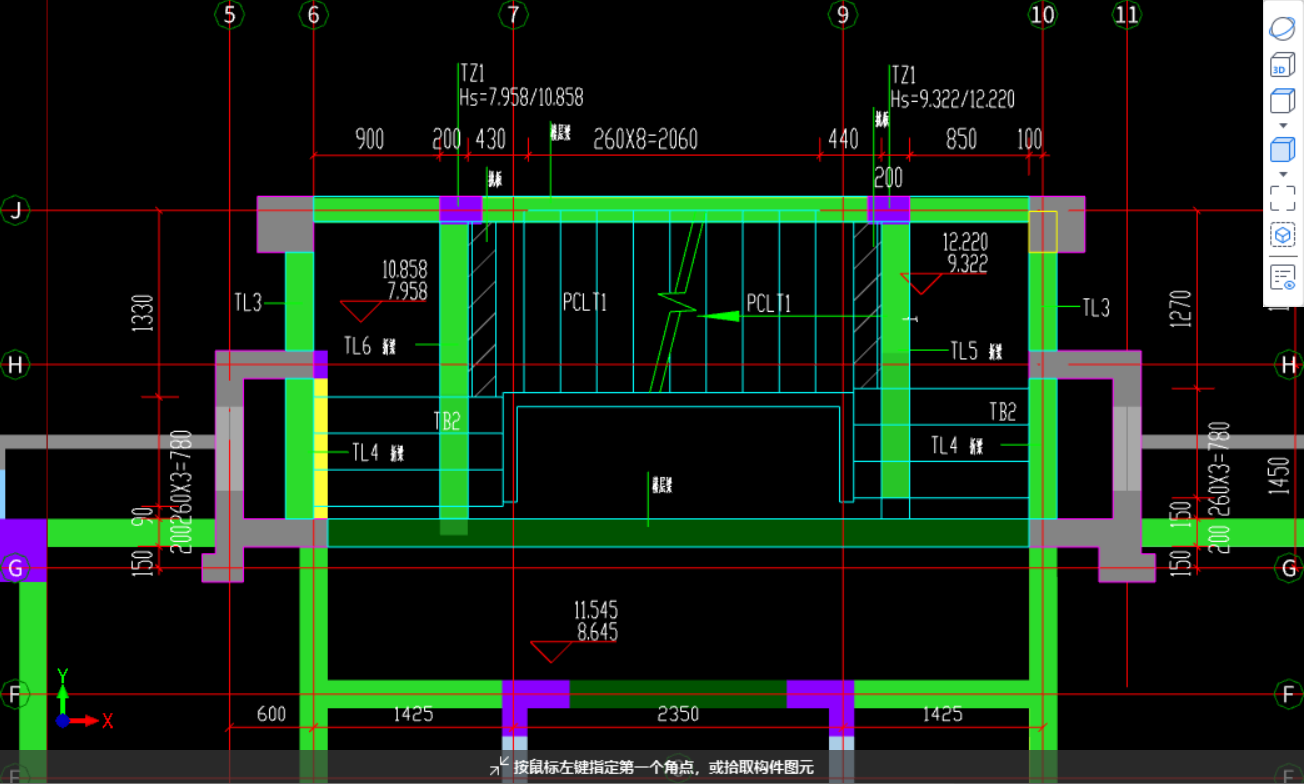
Task: Click the '2350' dimension text
Action: pos(677,714)
